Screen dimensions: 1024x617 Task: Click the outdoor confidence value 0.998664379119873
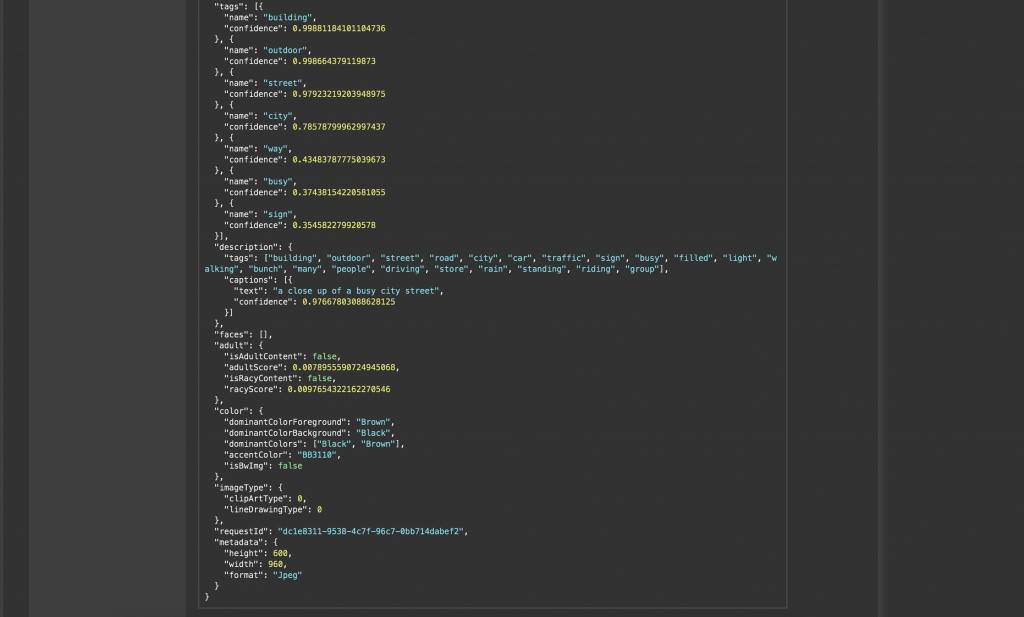[334, 61]
